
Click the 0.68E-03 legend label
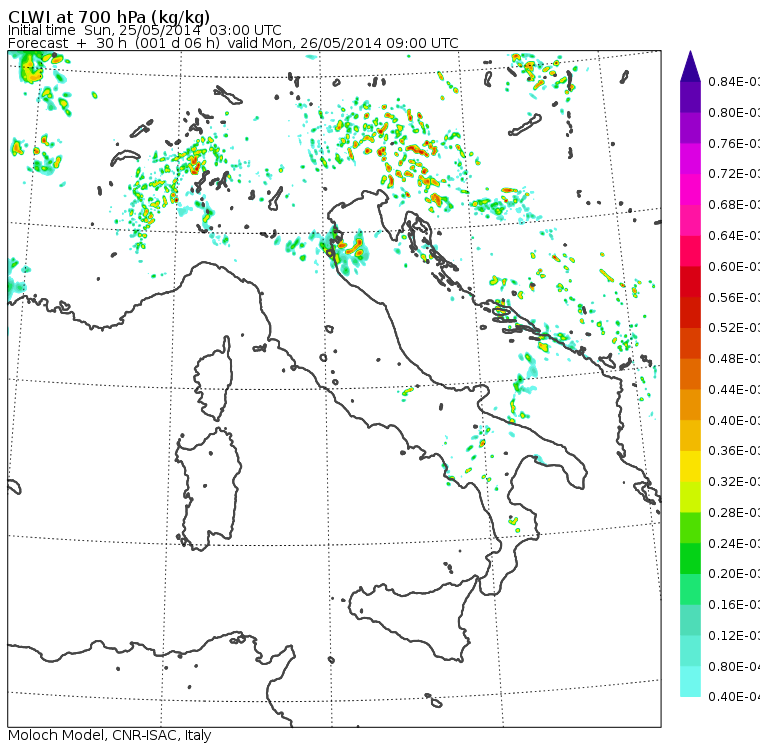[734, 205]
